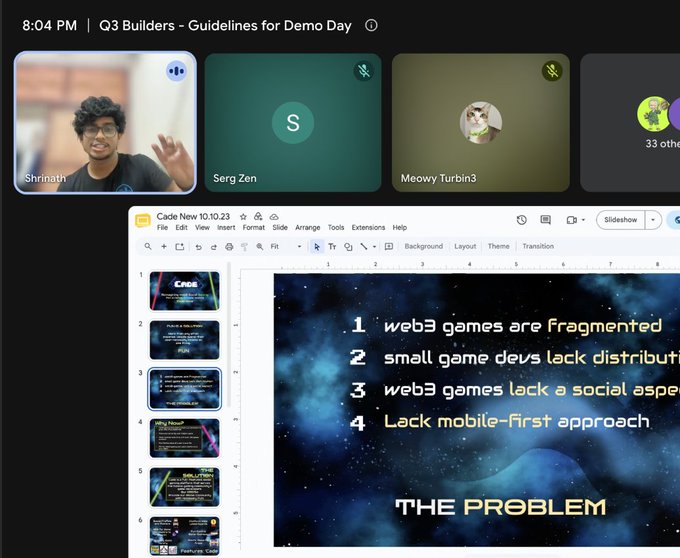Open meeting details info icon

[371, 25]
